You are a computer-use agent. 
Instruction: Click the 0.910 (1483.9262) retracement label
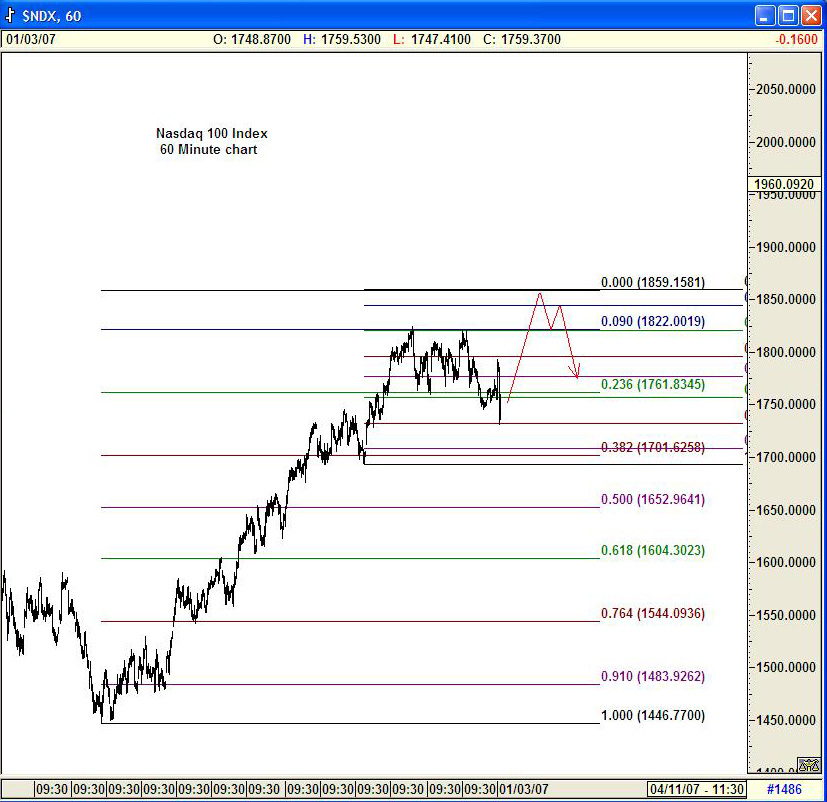(652, 677)
